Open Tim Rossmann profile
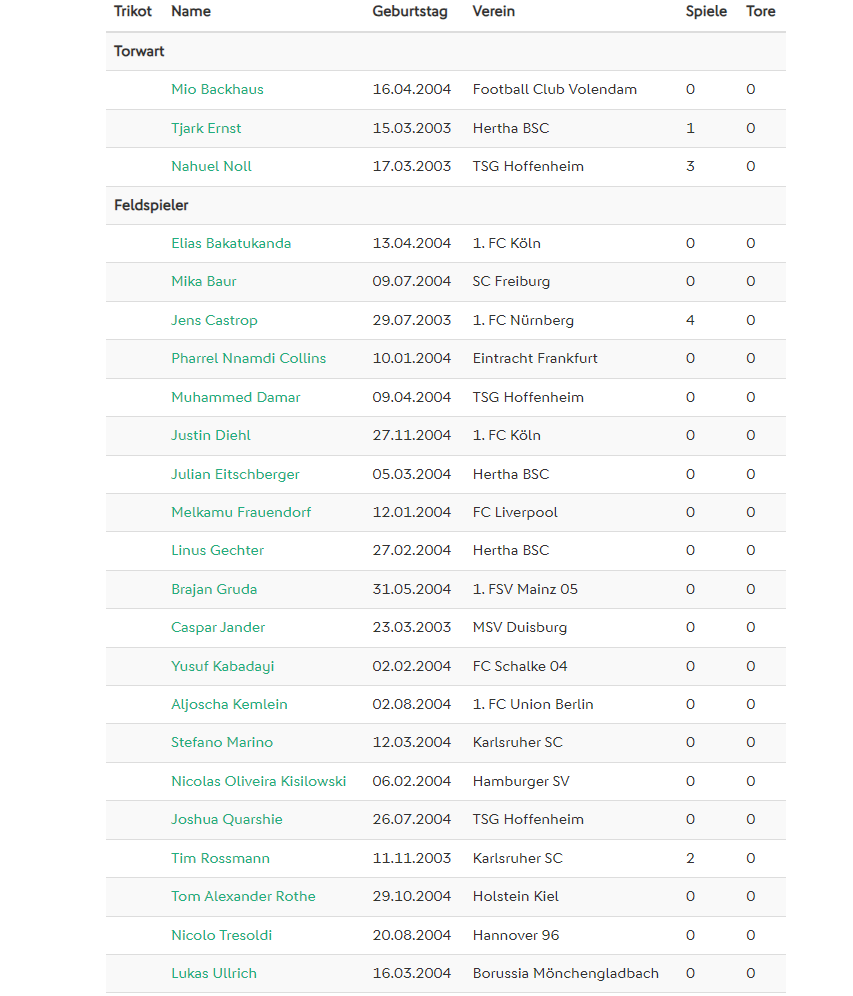This screenshot has width=853, height=996. [x=220, y=858]
